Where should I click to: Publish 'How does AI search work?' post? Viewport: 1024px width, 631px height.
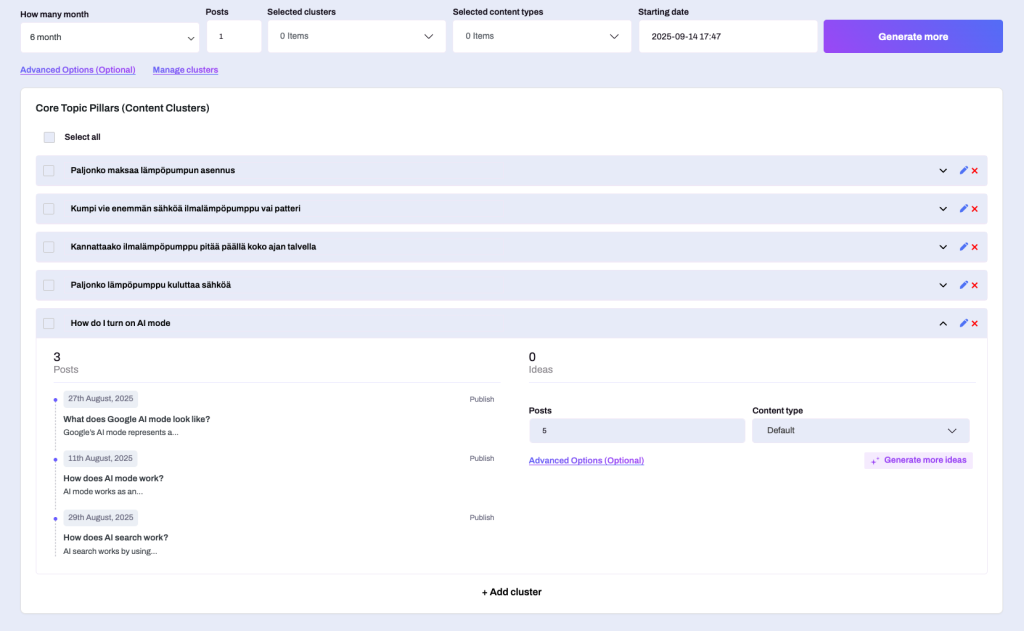[x=482, y=517]
